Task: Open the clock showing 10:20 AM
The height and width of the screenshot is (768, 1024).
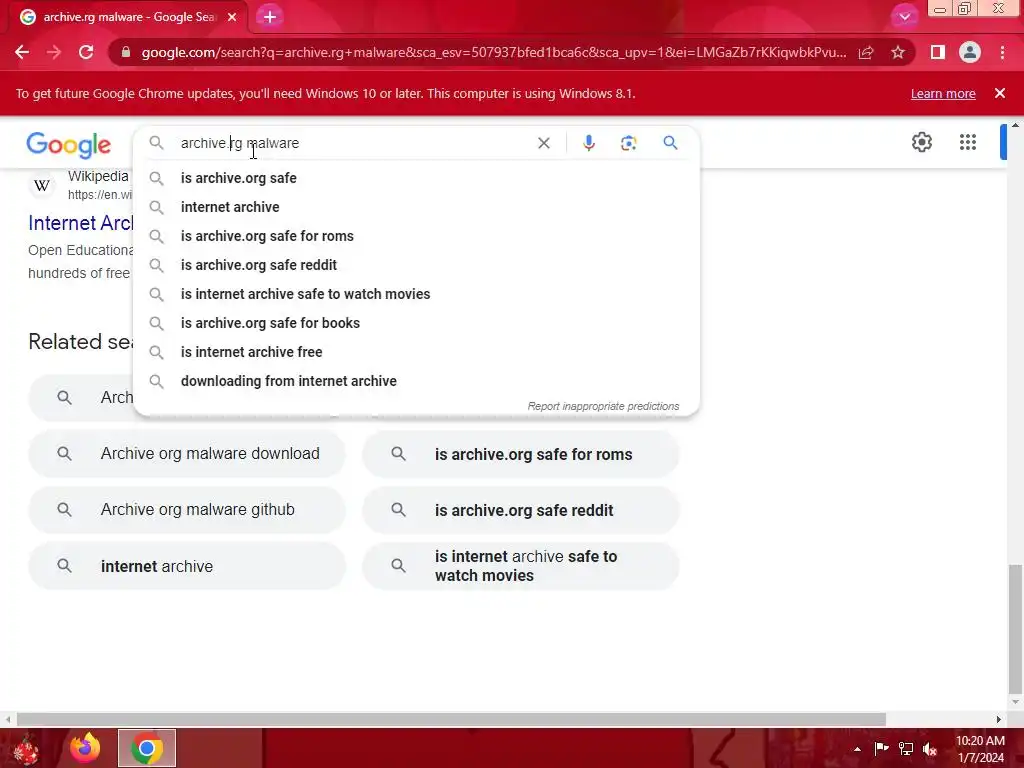Action: pyautogui.click(x=980, y=749)
